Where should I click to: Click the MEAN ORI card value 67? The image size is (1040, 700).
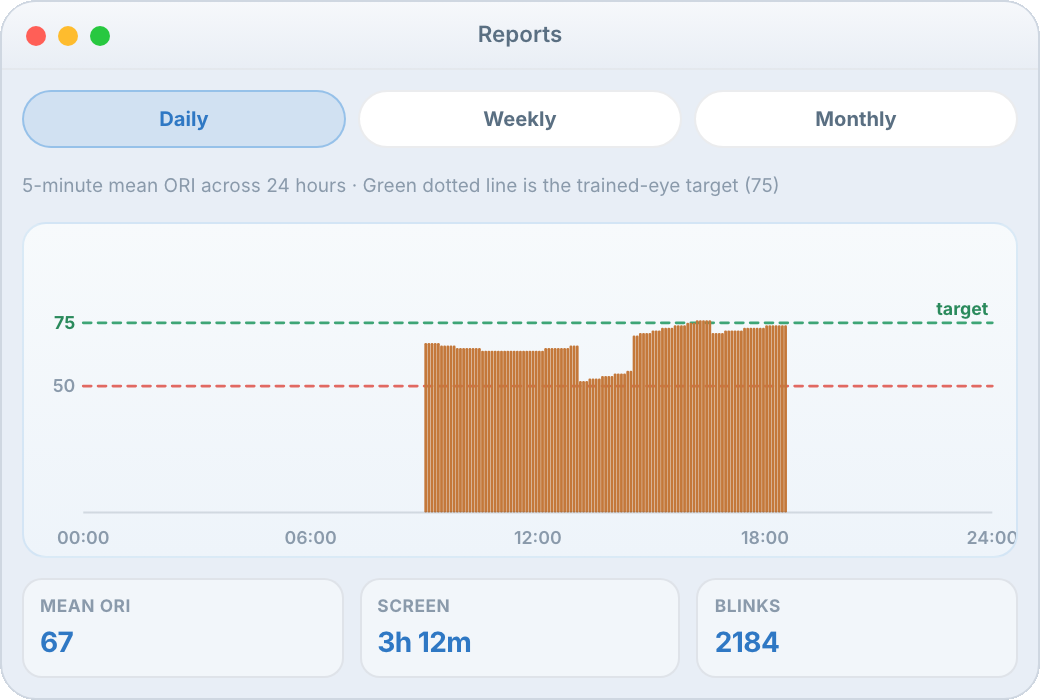click(x=56, y=642)
